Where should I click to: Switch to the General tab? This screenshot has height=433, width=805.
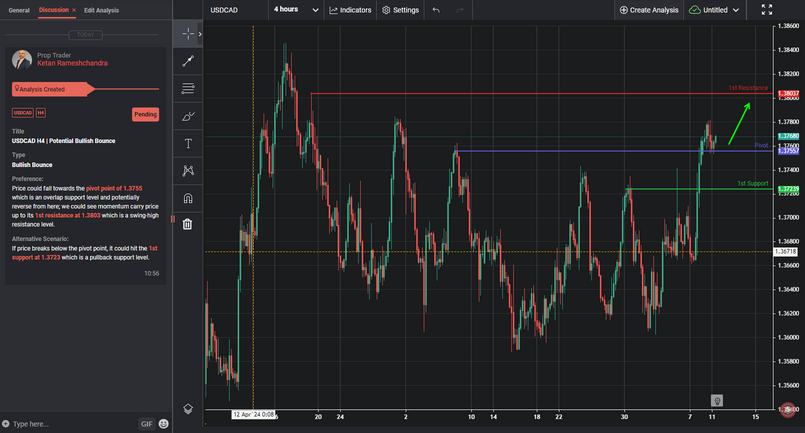(x=19, y=10)
